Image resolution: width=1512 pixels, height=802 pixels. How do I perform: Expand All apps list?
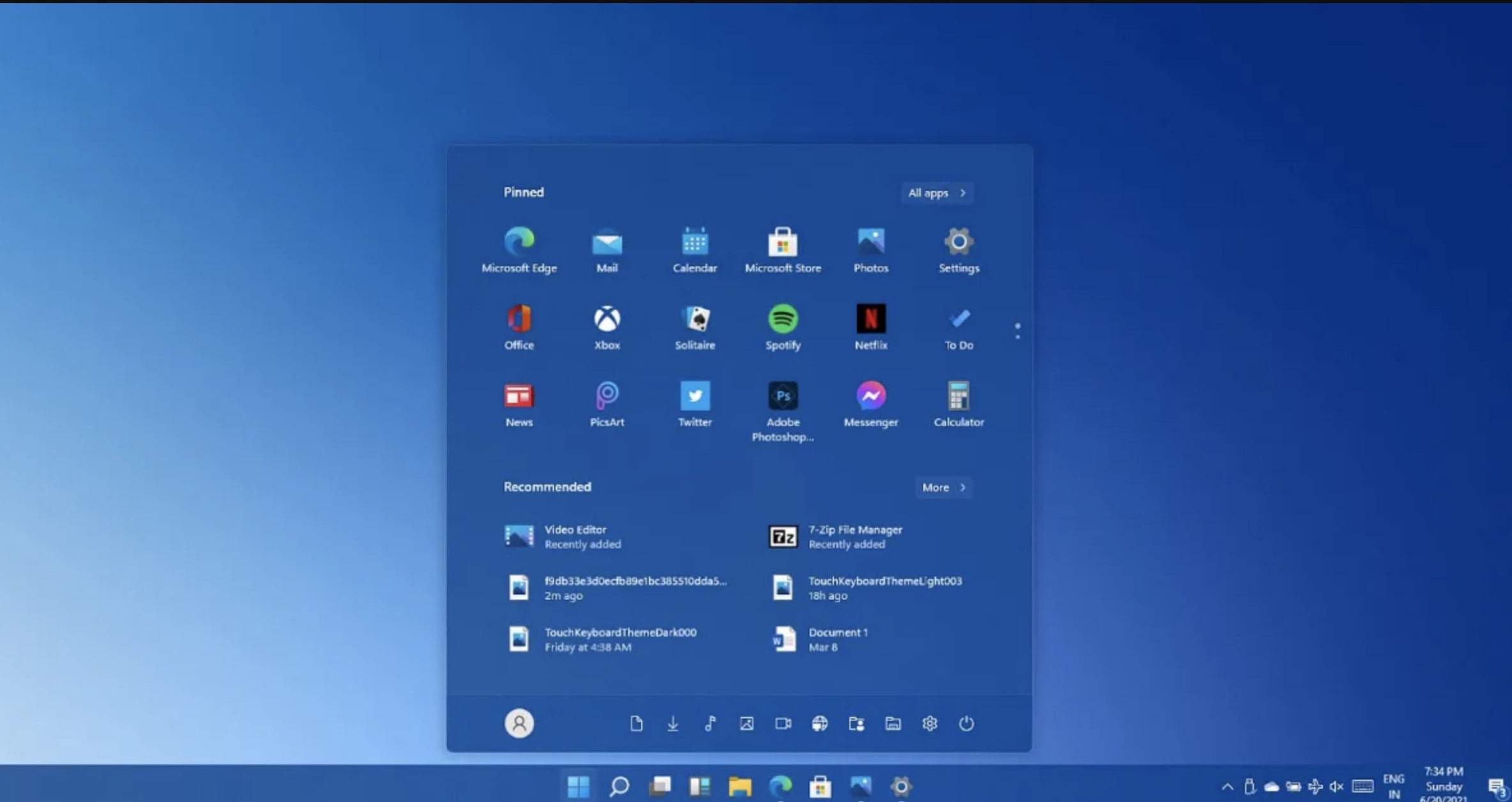tap(935, 192)
